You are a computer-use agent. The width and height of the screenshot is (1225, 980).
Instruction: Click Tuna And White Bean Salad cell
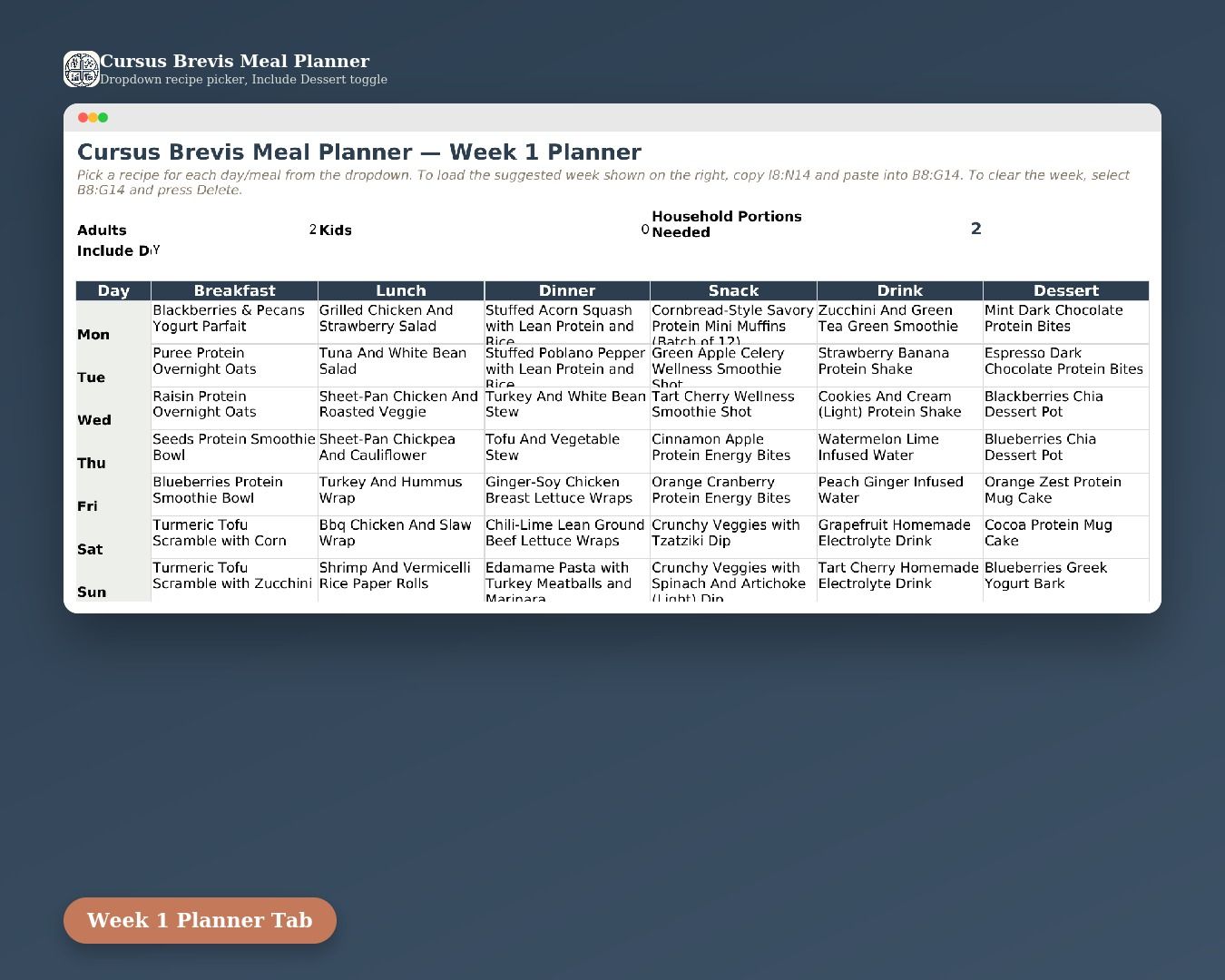(x=401, y=366)
